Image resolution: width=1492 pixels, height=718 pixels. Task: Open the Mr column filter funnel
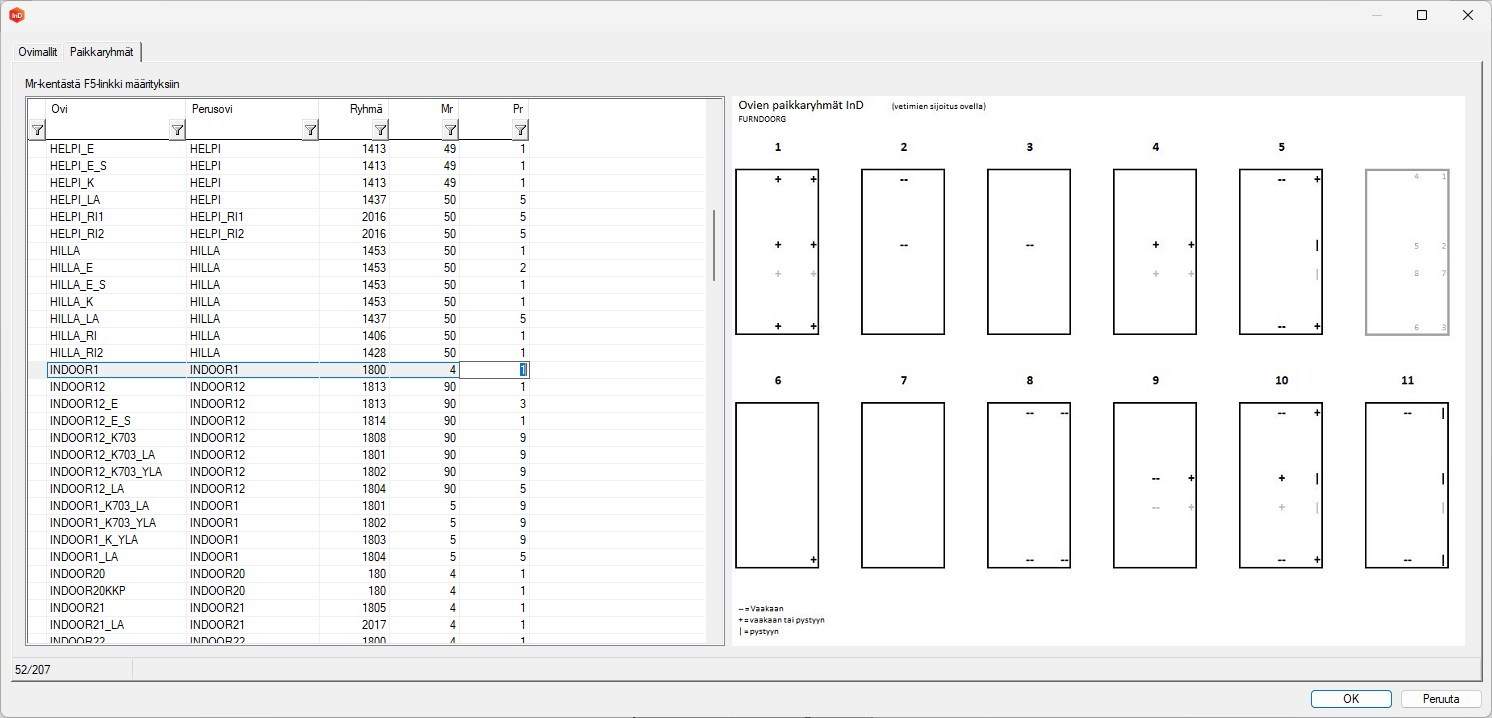pos(450,130)
